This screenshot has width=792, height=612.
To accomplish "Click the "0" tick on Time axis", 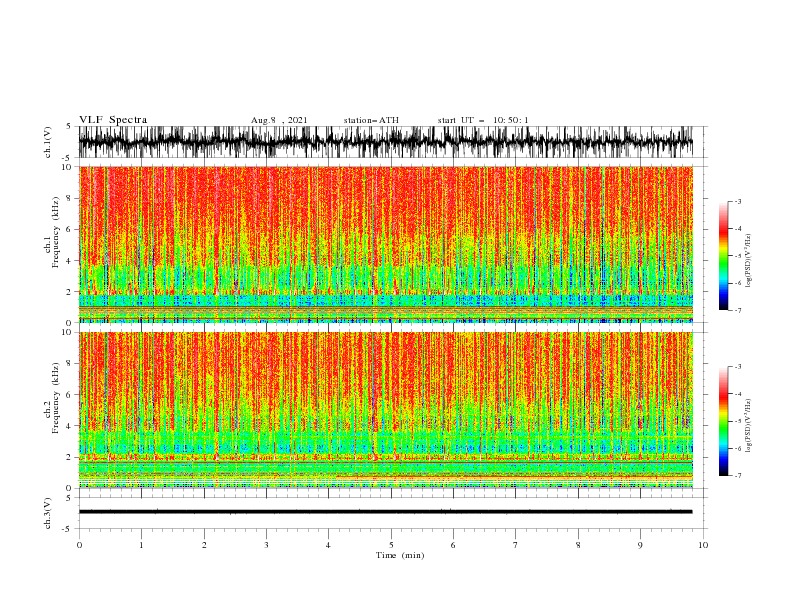I will [79, 545].
